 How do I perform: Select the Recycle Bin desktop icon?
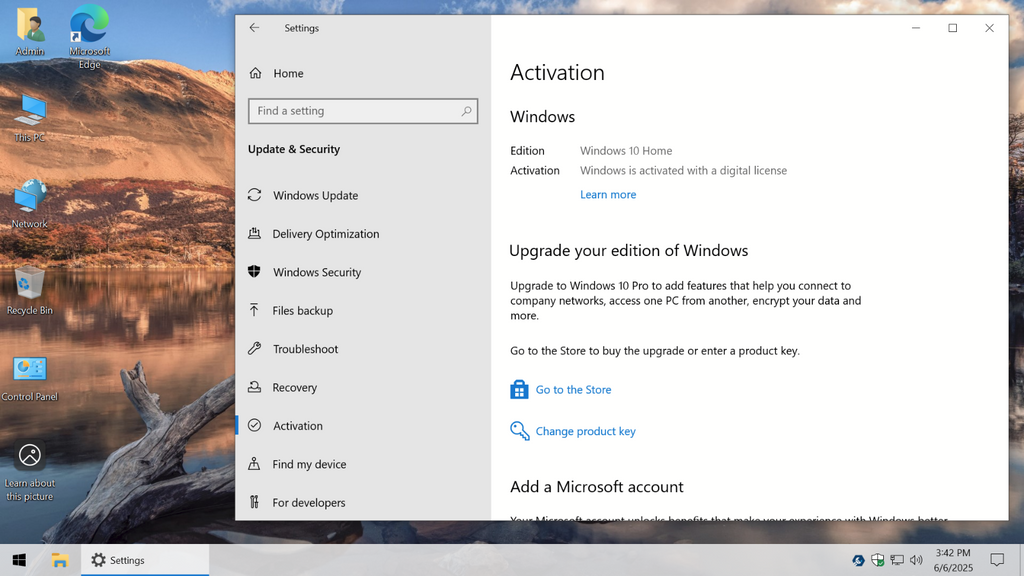pyautogui.click(x=29, y=291)
